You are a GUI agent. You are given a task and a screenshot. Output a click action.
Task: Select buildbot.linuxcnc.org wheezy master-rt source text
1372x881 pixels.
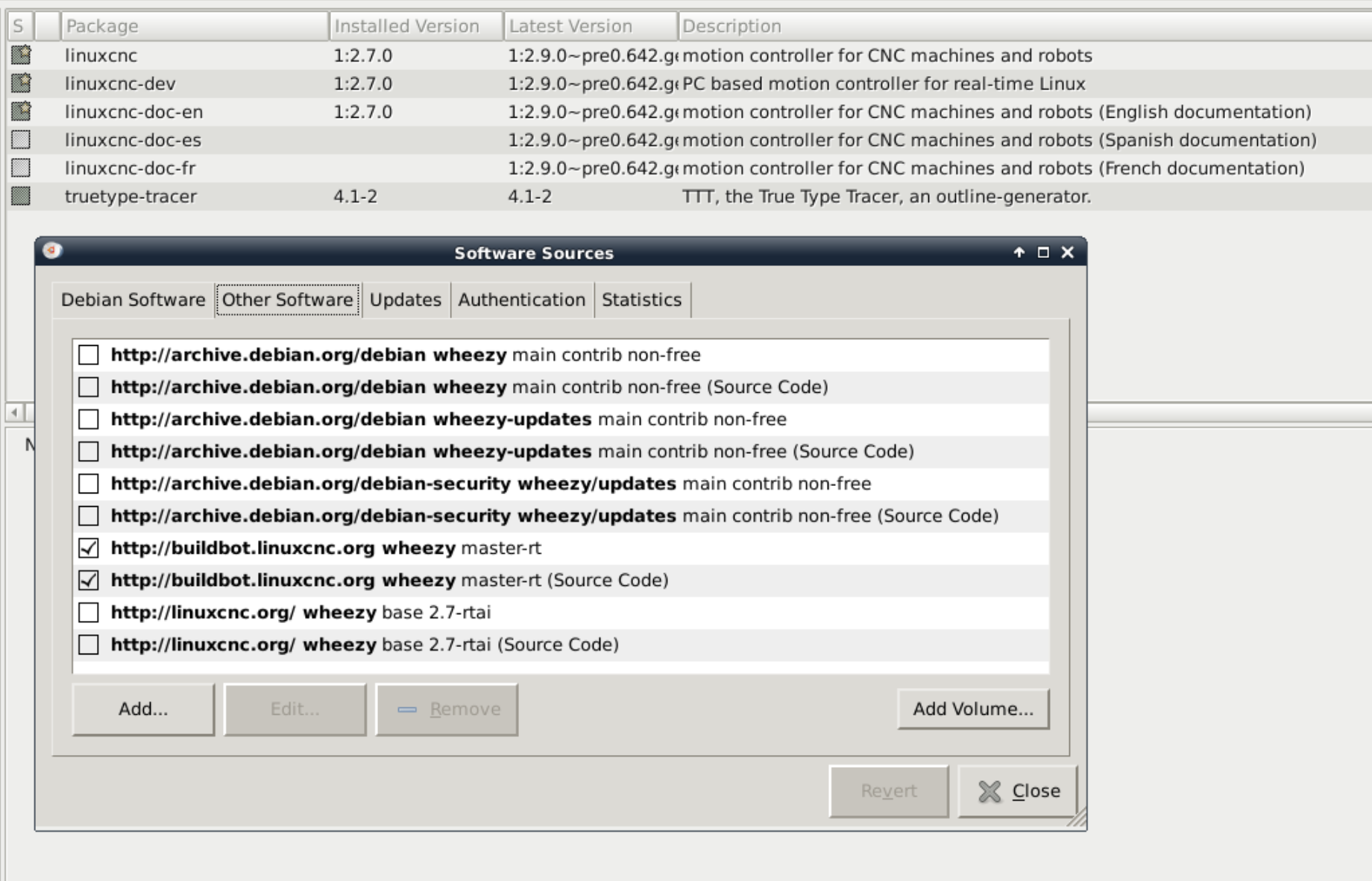pos(326,548)
